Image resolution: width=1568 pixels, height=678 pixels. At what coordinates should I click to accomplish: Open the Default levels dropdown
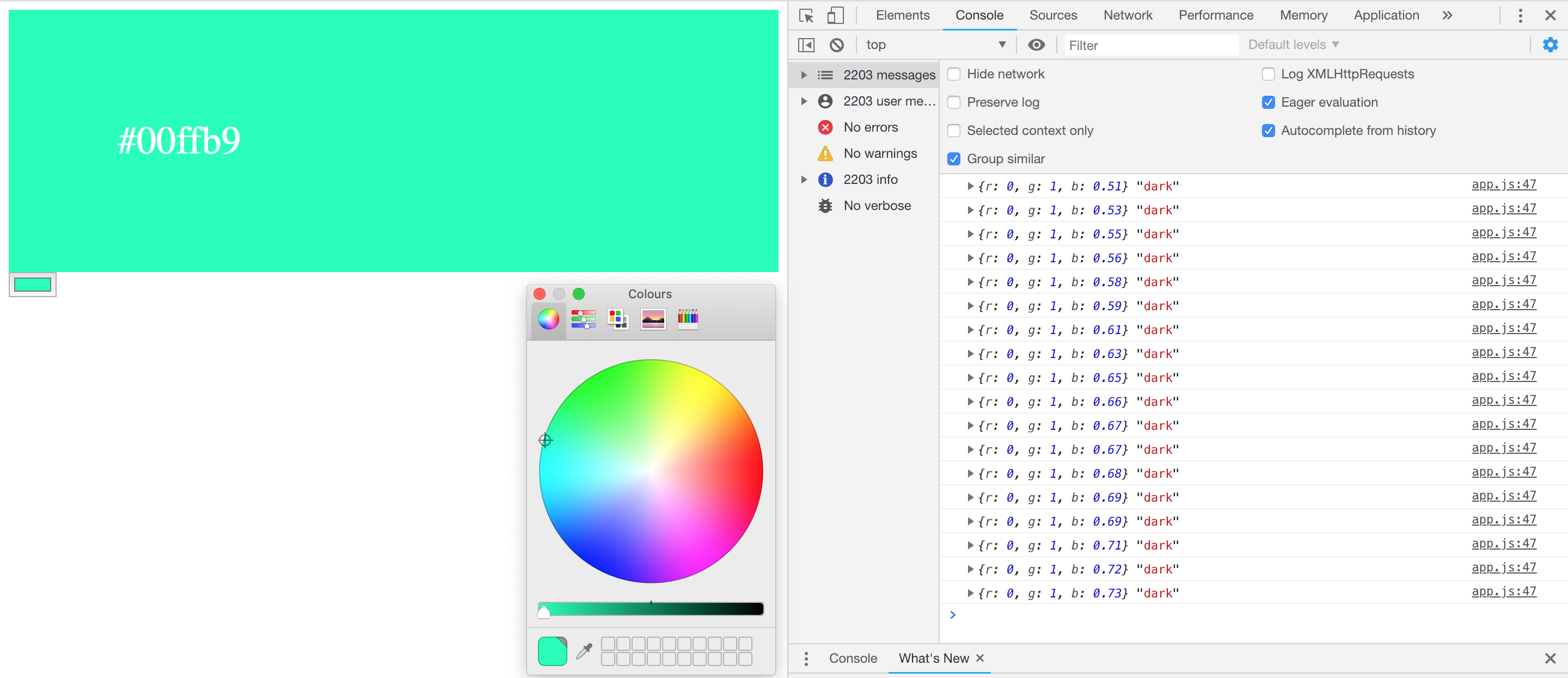[x=1293, y=45]
